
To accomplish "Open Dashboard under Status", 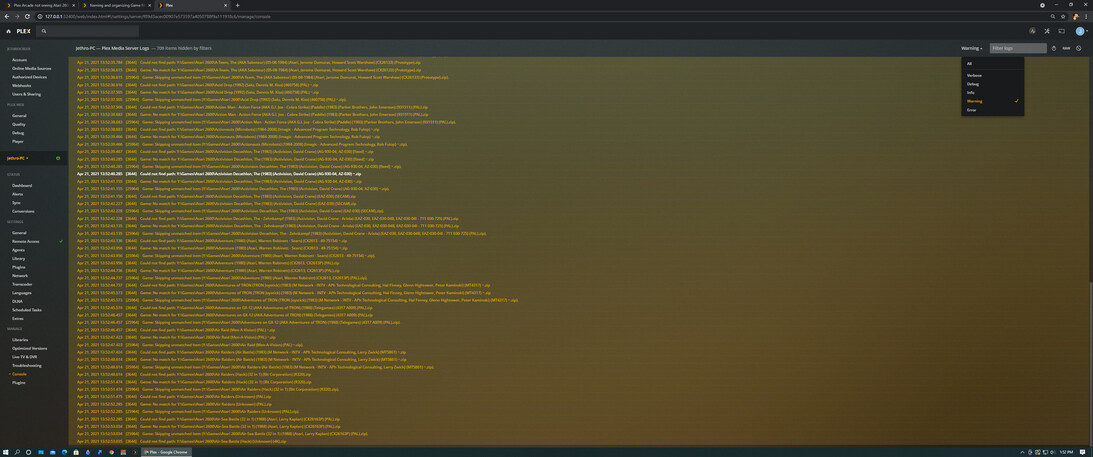I will (x=22, y=185).
